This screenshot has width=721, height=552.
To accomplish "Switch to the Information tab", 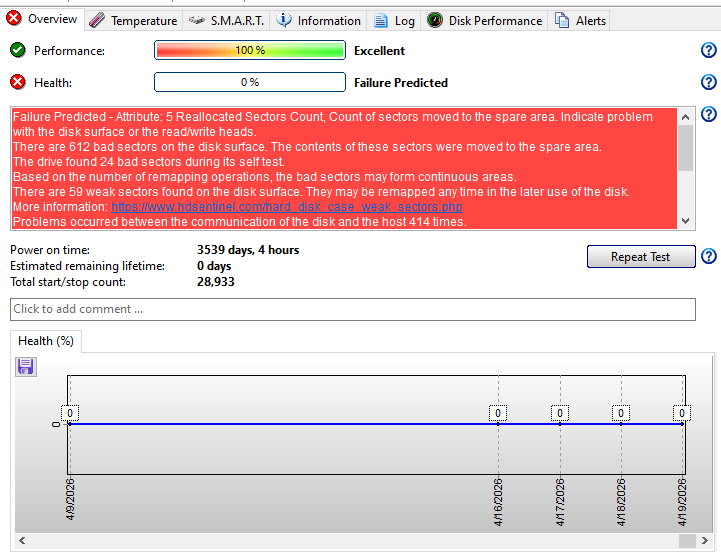I will point(318,21).
